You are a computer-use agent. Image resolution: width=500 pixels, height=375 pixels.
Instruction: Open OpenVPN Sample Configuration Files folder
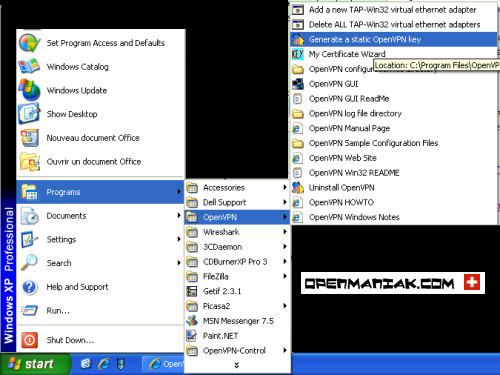[394, 143]
